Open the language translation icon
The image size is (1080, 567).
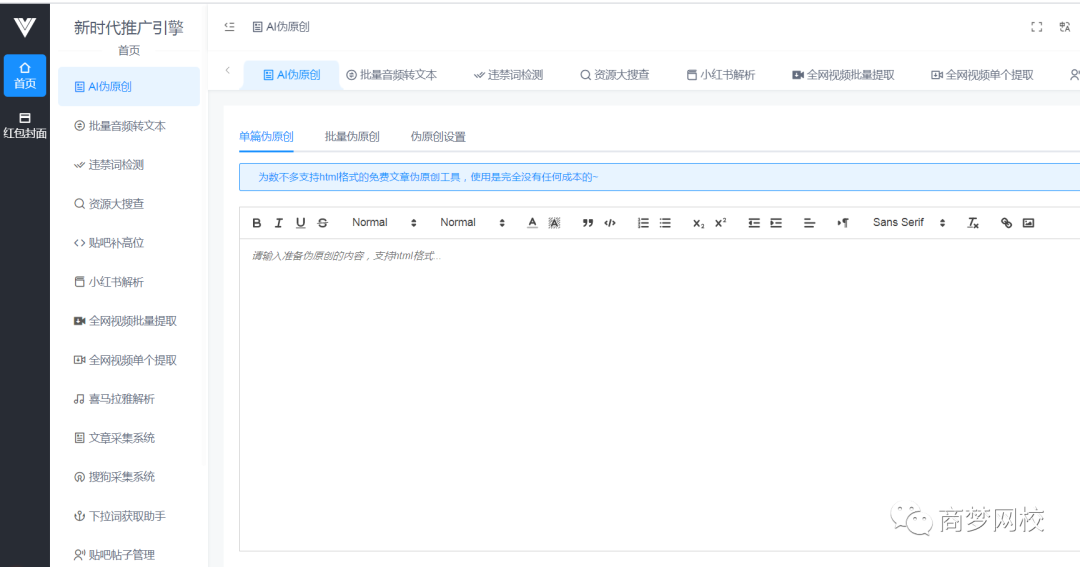[1065, 27]
